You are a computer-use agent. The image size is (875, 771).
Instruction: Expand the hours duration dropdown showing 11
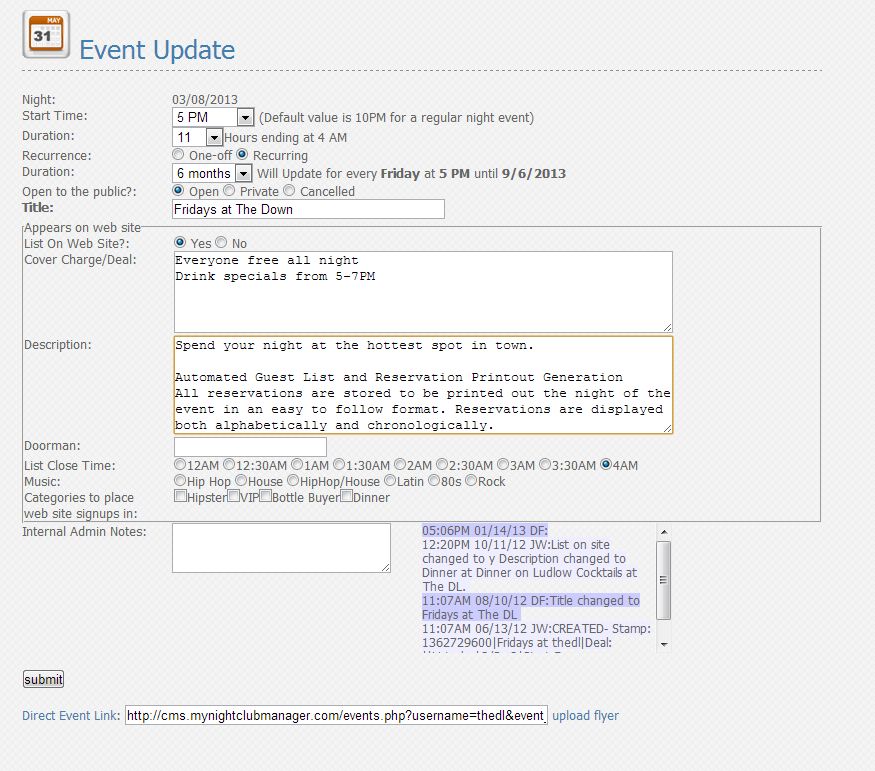(198, 137)
